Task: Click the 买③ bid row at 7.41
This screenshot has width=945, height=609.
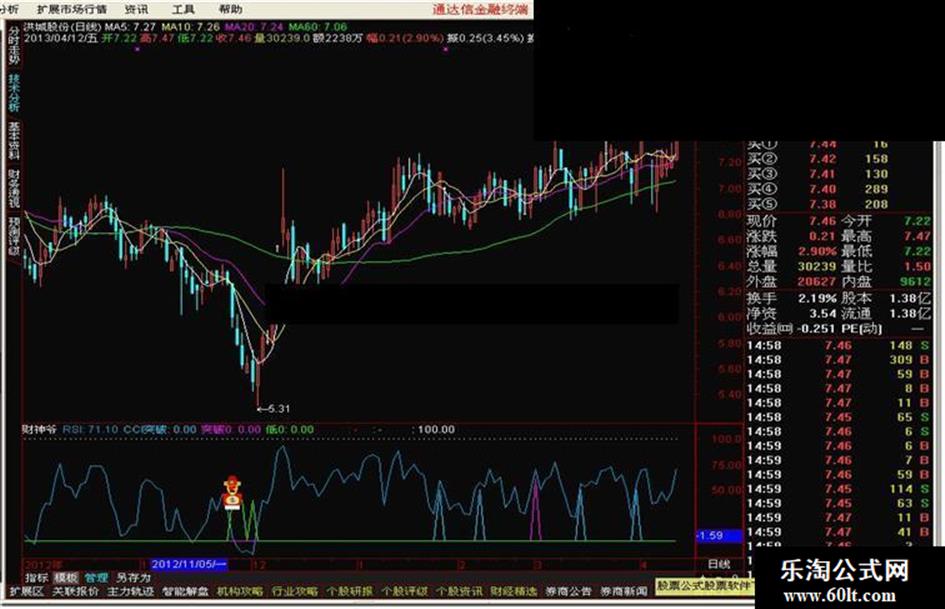Action: coord(818,174)
